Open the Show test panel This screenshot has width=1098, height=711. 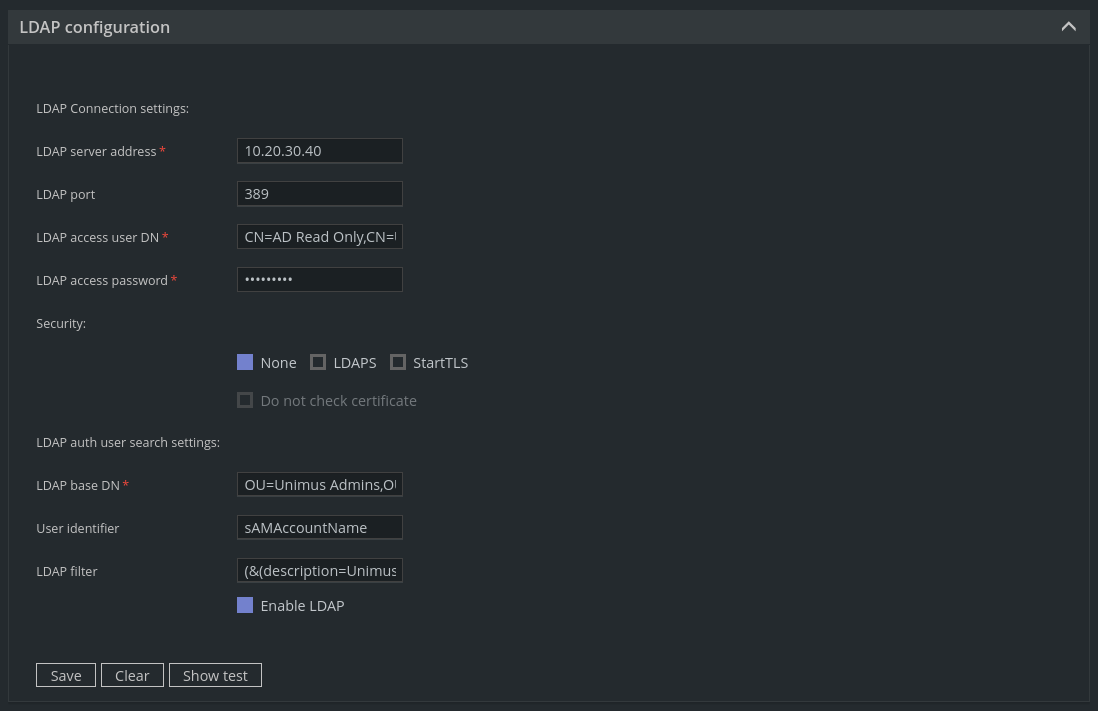click(x=215, y=675)
